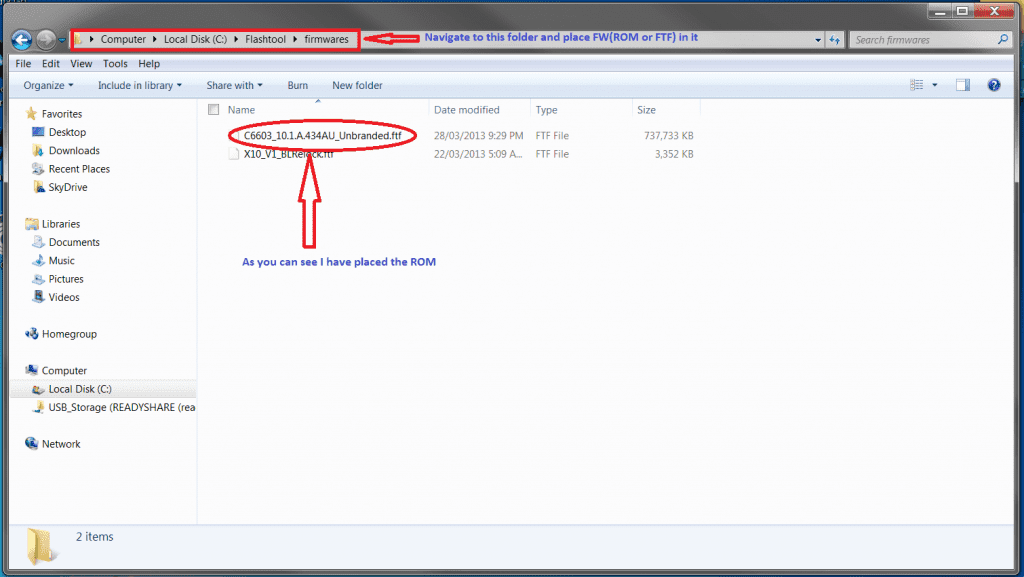Open SkyDrive in Favorites

tap(67, 187)
